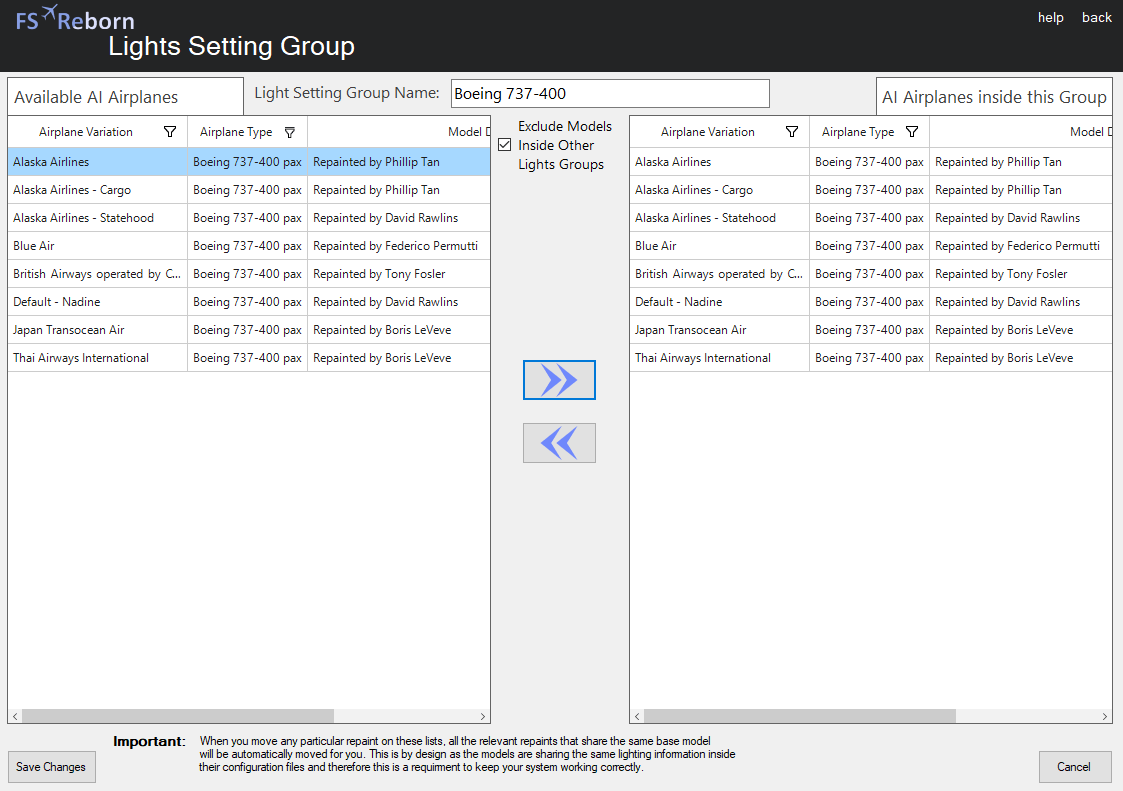Viewport: 1123px width, 791px height.
Task: Click Boeing 737-400 pax cell of Default - Nadine in Group list
Action: click(x=869, y=302)
